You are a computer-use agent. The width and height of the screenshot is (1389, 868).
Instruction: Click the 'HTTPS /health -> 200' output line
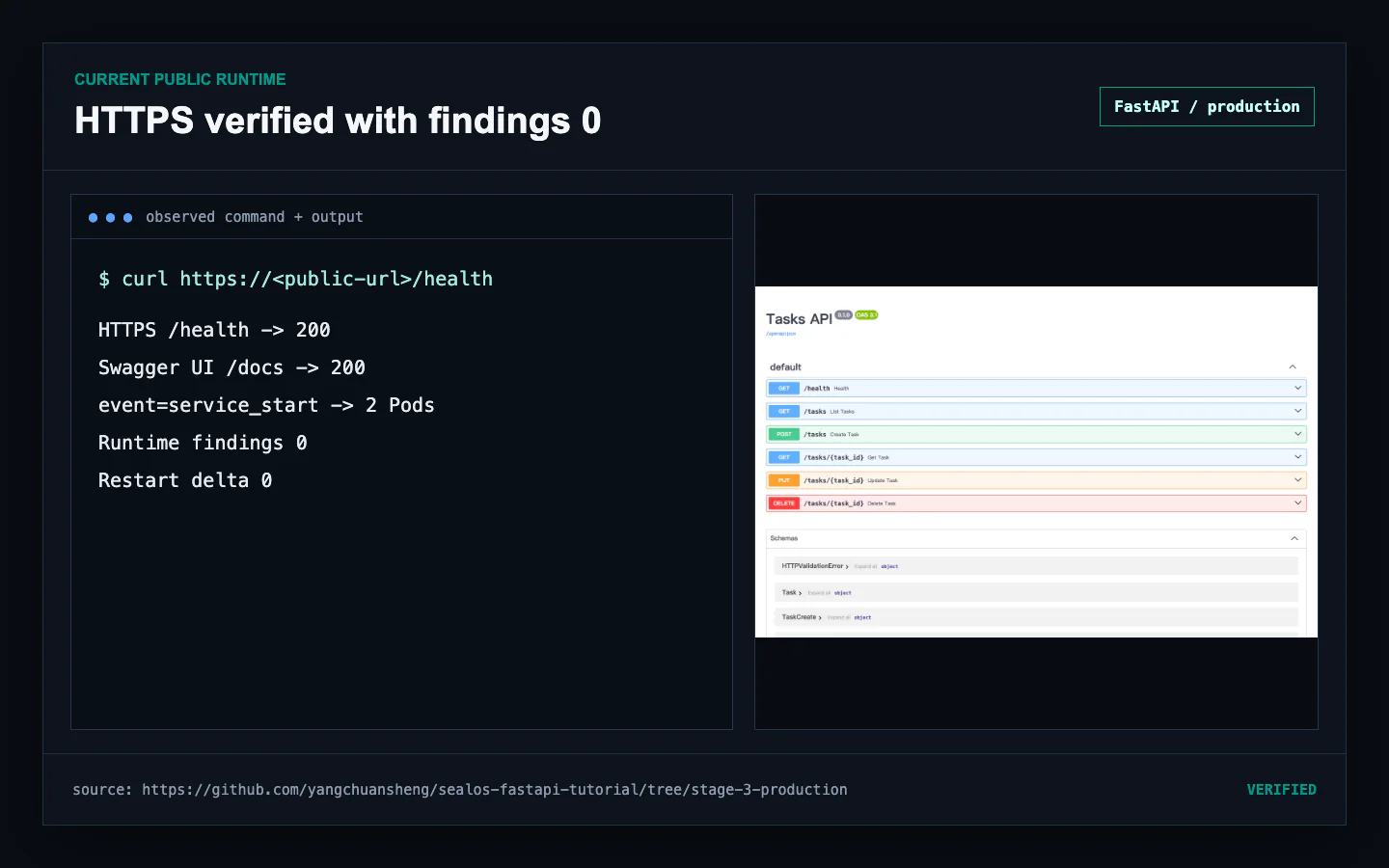[x=214, y=330]
